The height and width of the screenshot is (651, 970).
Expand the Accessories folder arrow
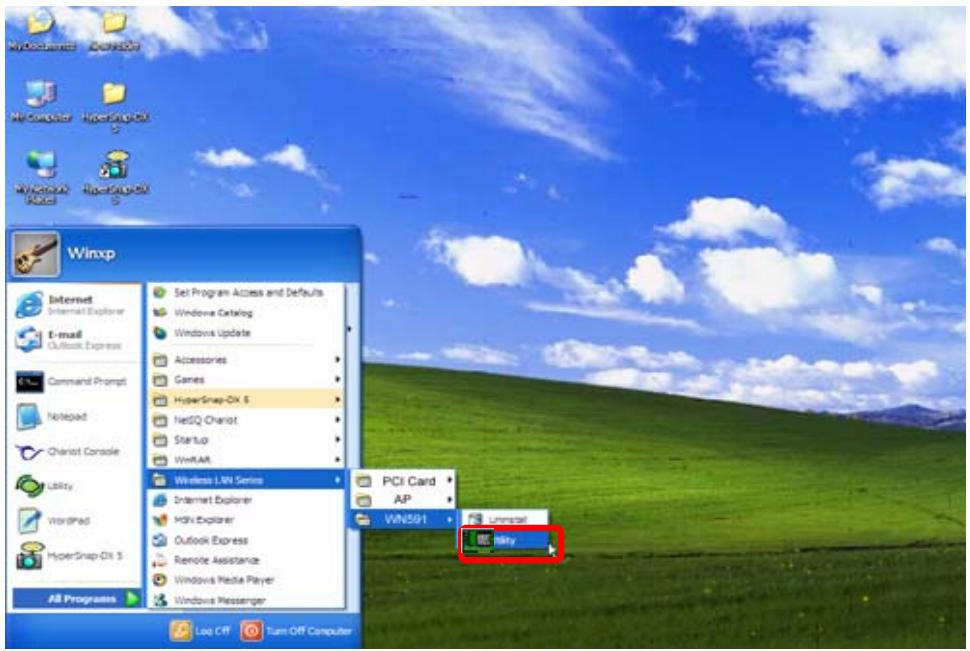coord(337,360)
